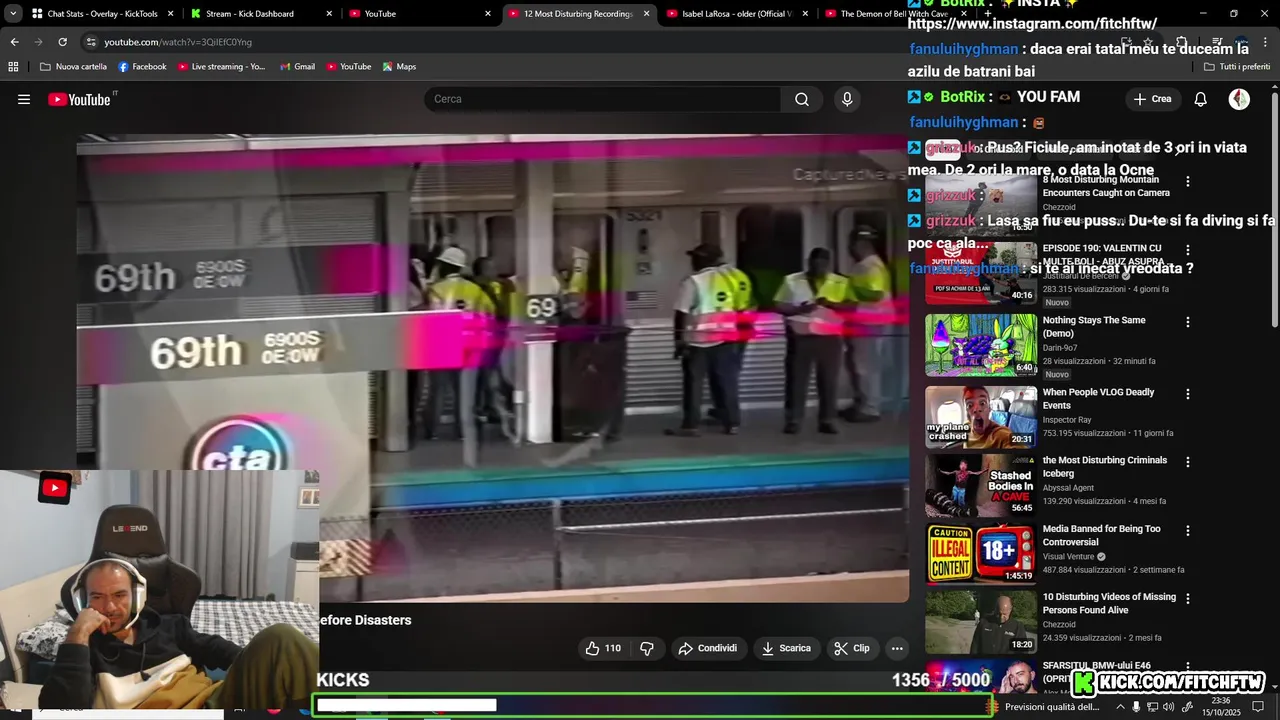The height and width of the screenshot is (720, 1280).
Task: Open menu for Nothing Stays The Same (Demo)
Action: click(1188, 322)
